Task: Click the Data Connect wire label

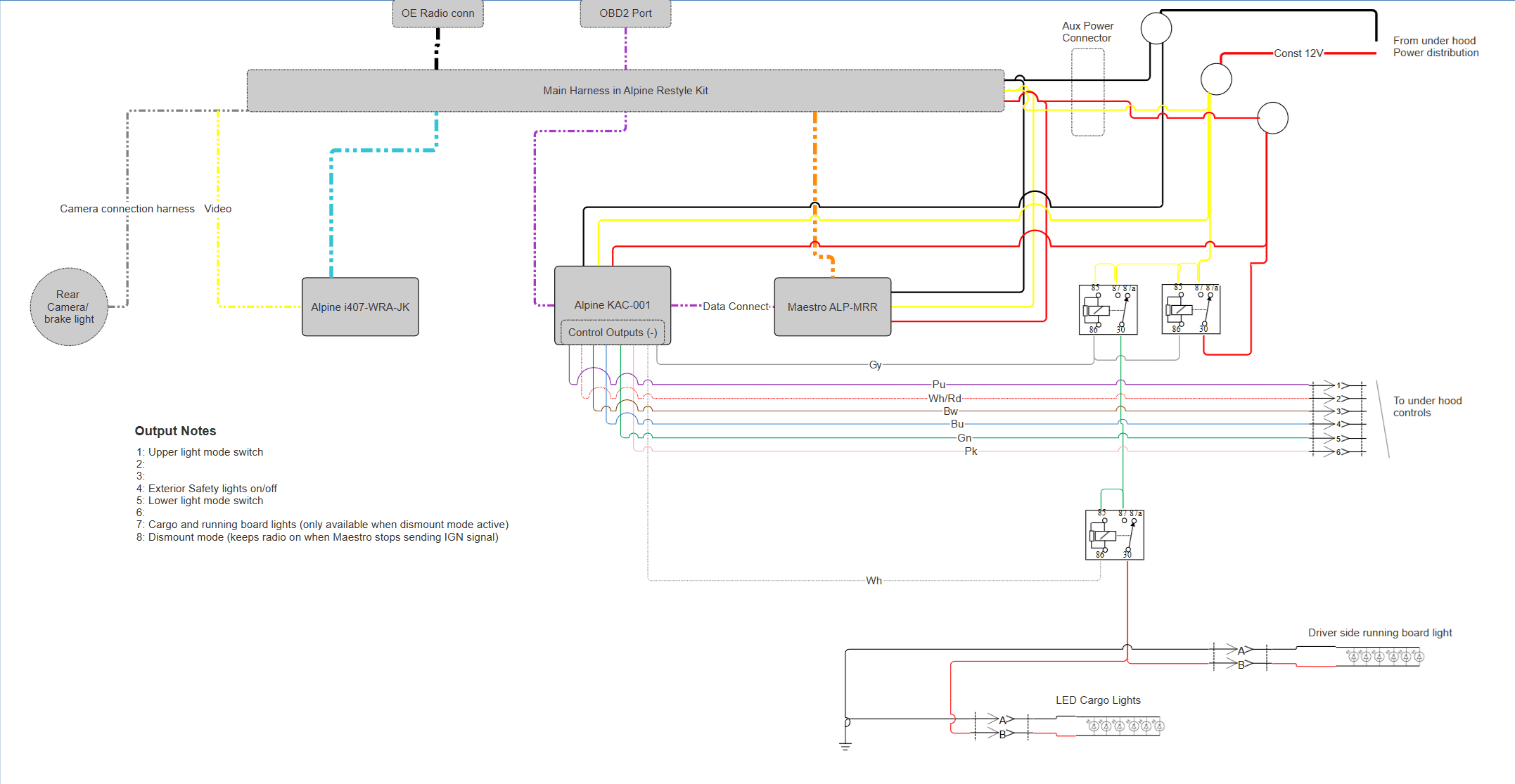Action: 736,307
